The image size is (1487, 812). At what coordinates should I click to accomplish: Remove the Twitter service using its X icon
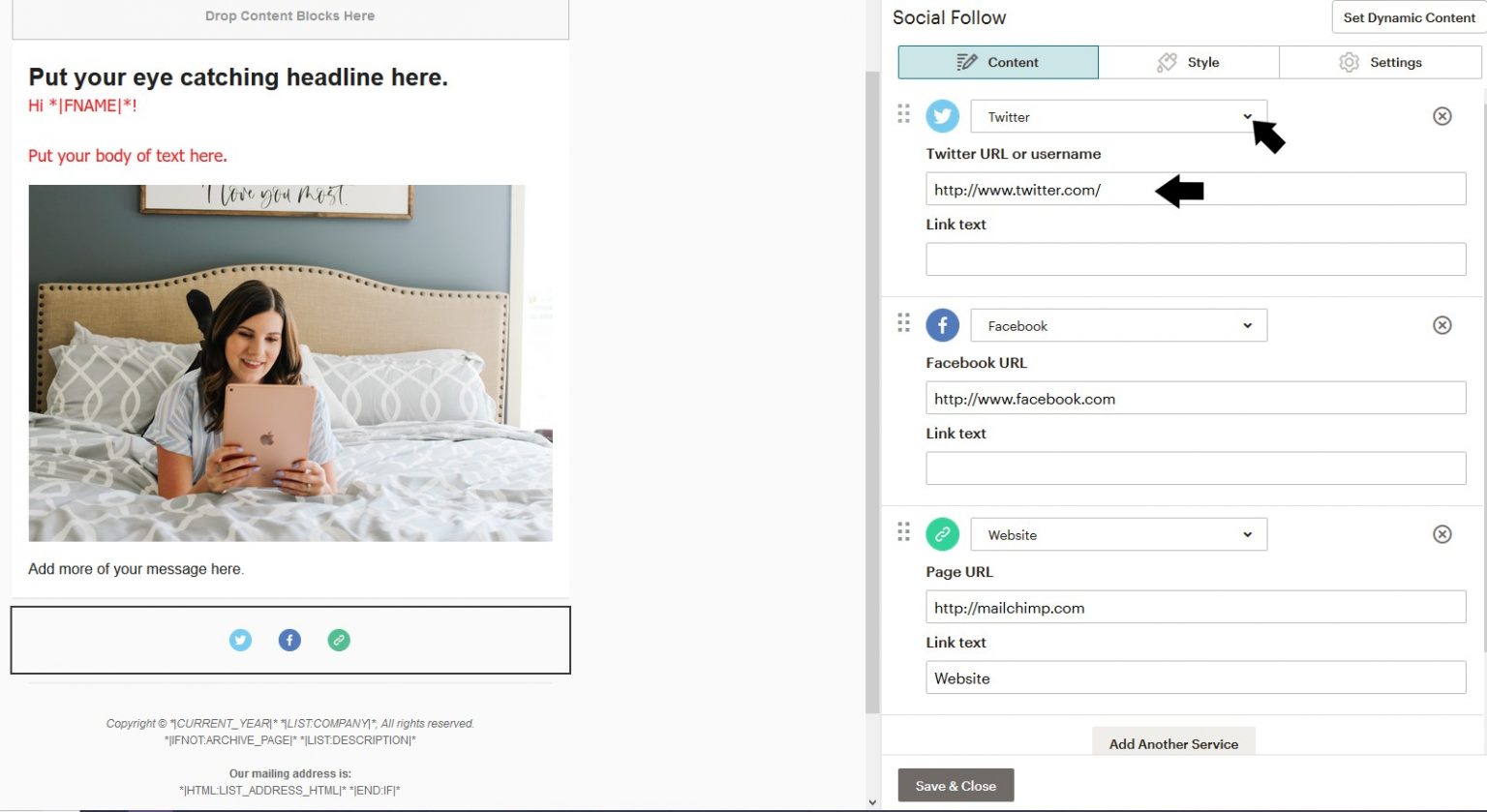[x=1442, y=115]
